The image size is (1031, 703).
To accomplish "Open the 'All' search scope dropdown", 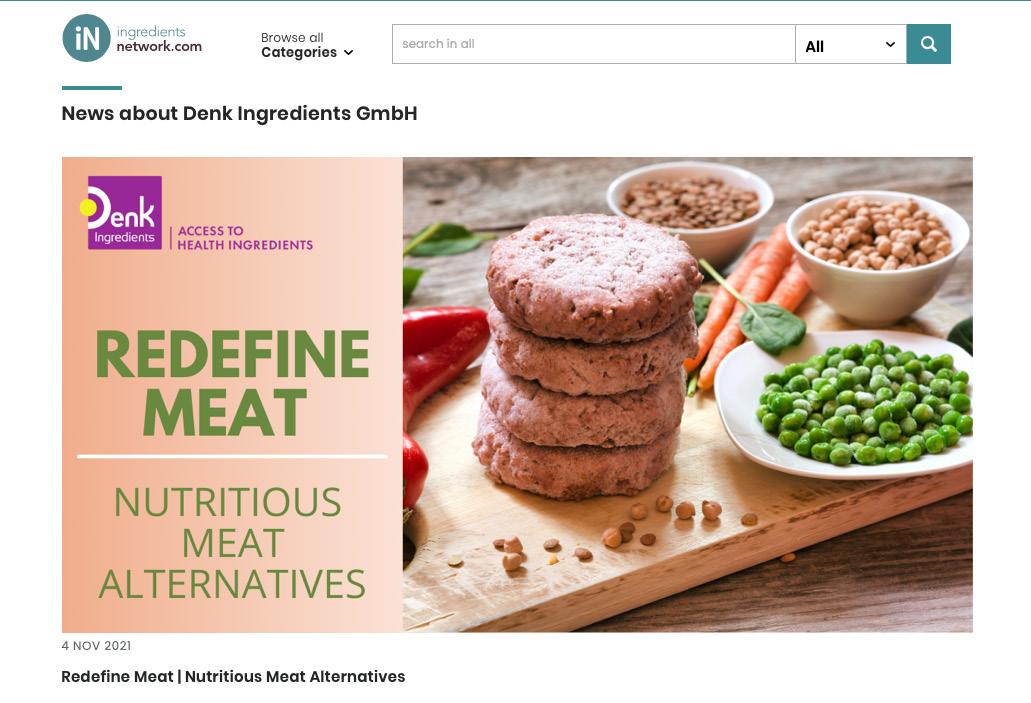I will [851, 44].
